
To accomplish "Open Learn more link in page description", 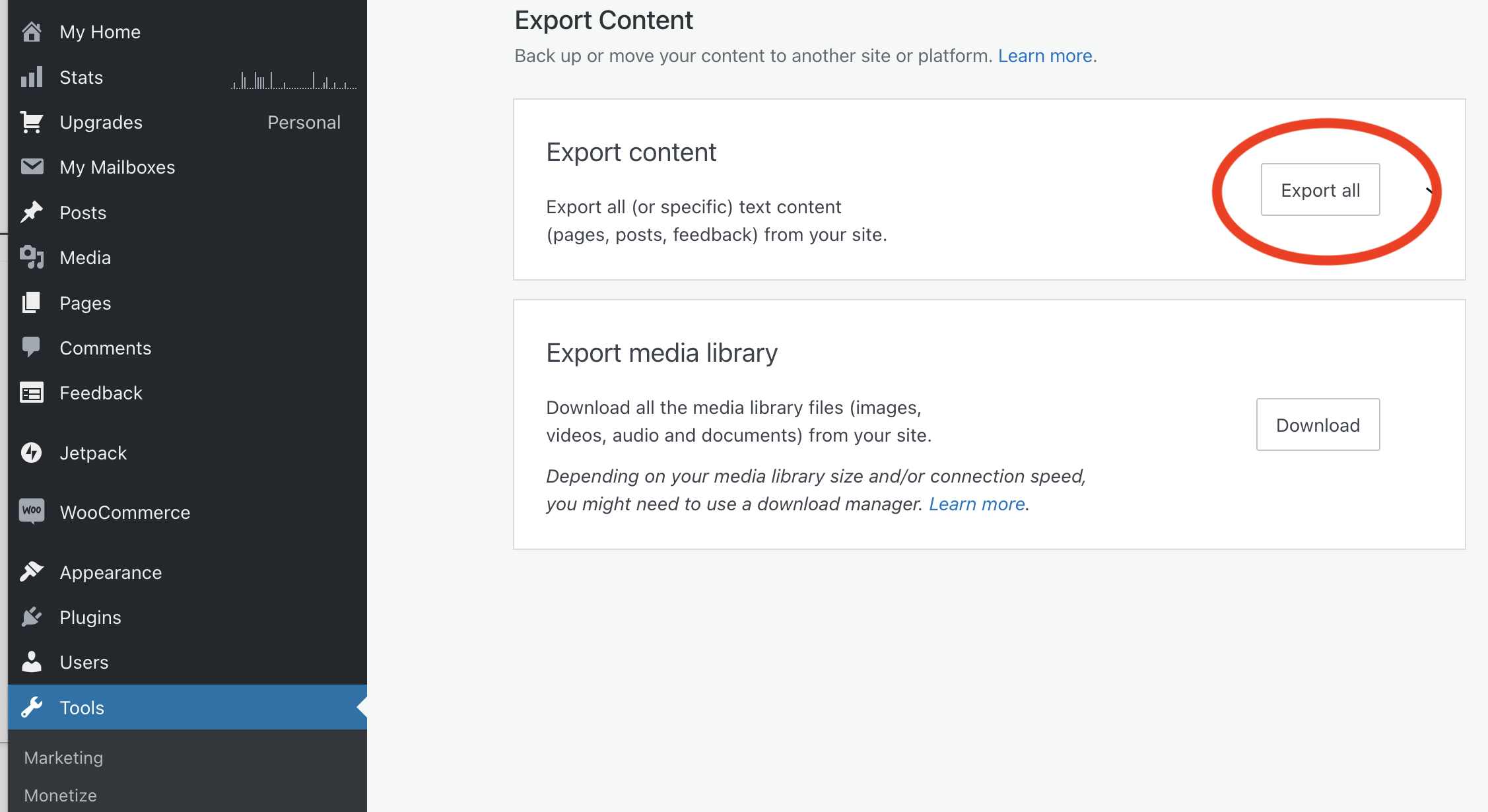I will pos(1045,56).
